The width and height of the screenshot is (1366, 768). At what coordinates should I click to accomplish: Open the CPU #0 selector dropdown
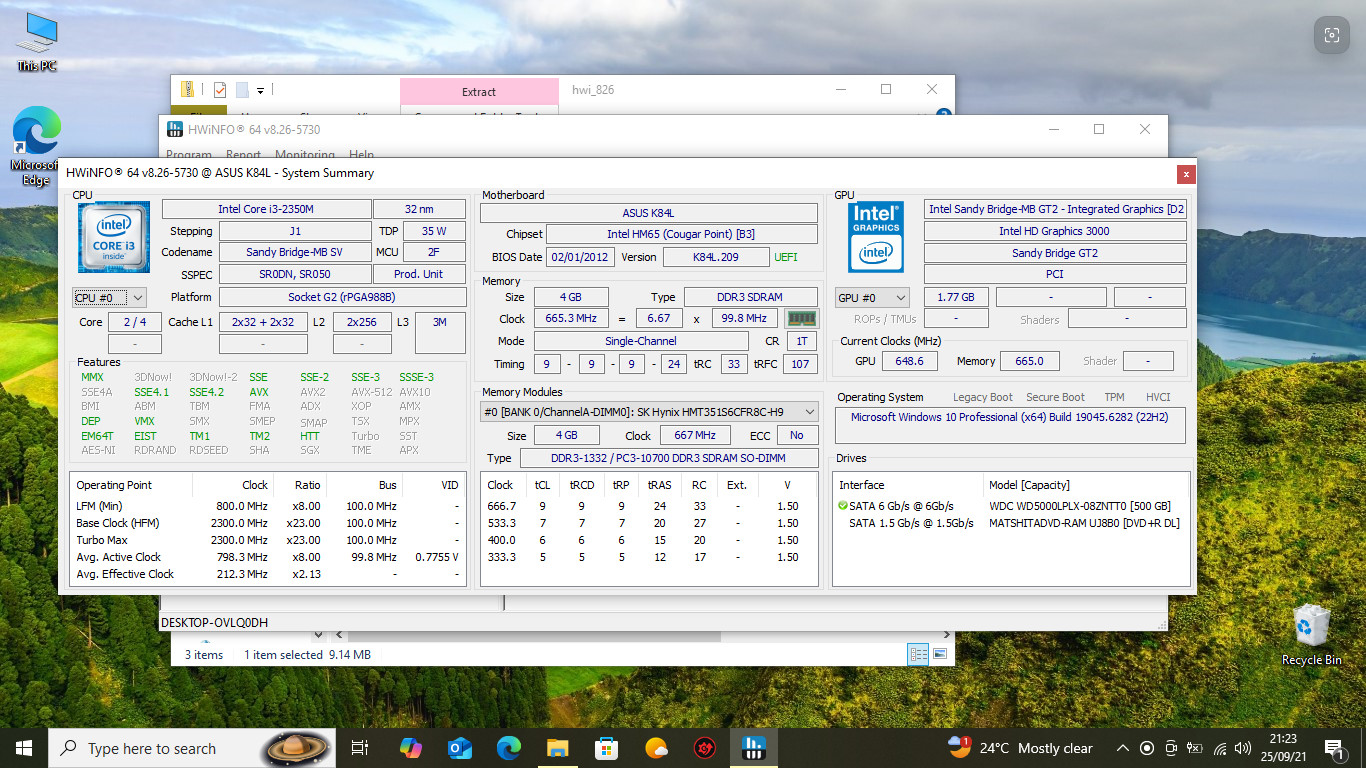click(110, 297)
